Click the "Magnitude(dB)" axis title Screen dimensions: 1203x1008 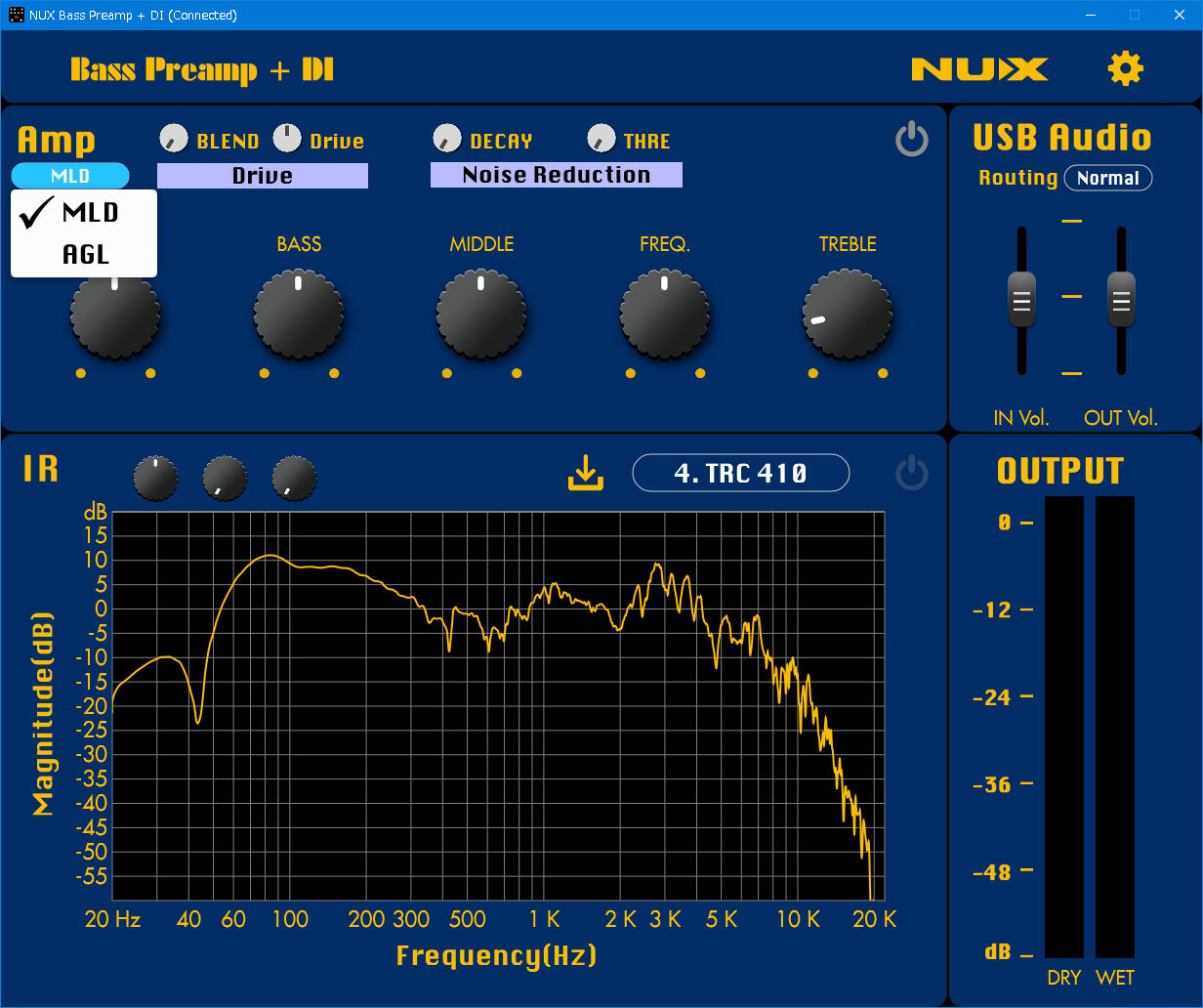(x=43, y=714)
